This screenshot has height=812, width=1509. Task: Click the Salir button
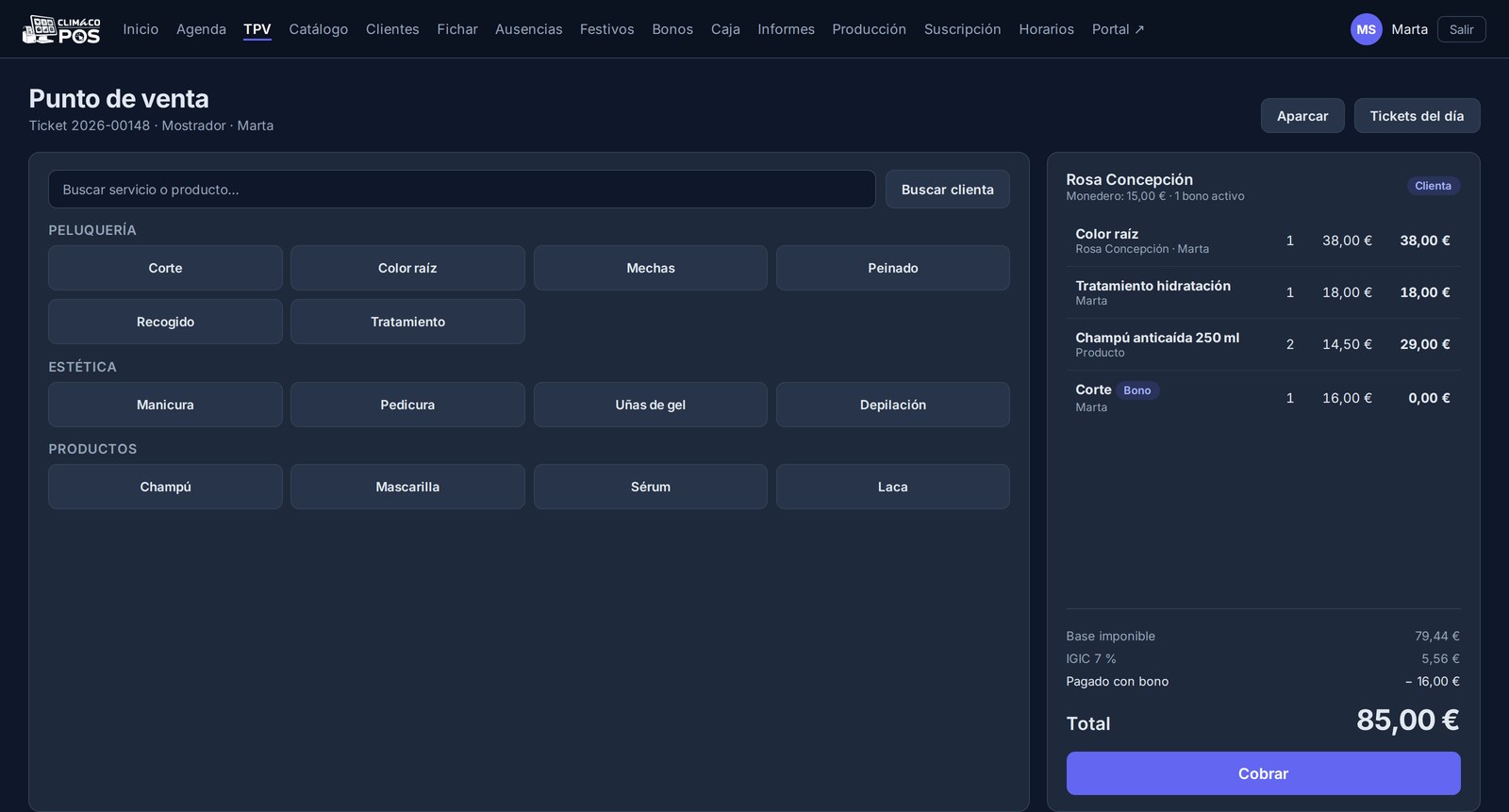tap(1461, 29)
